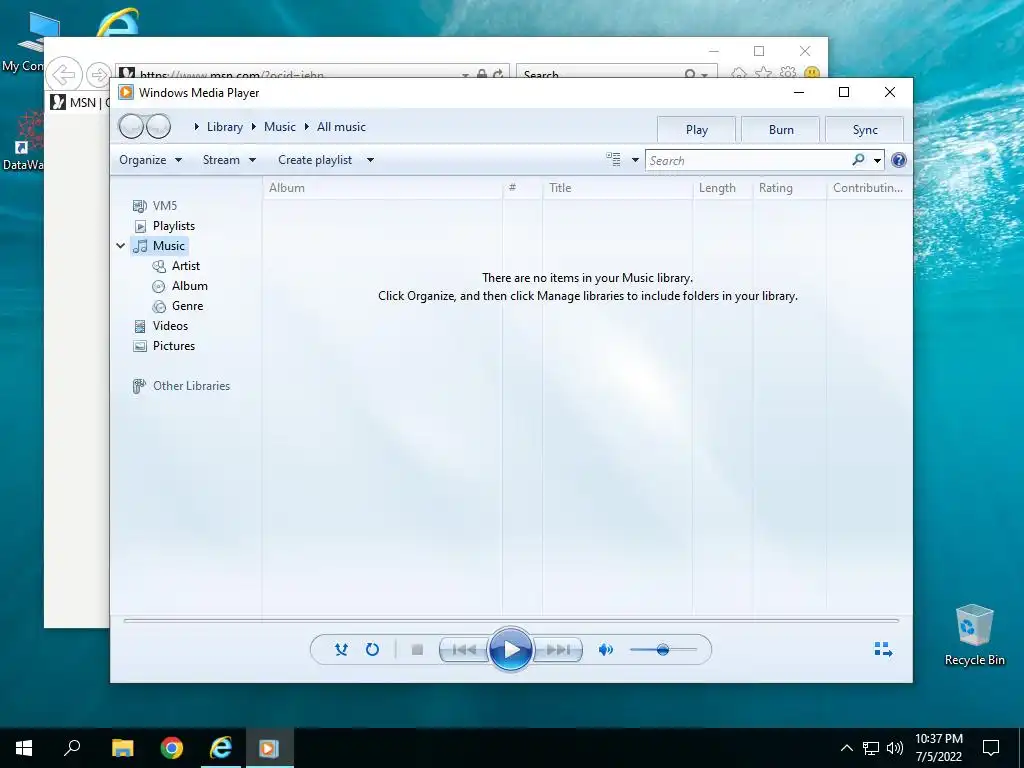Select Genre under Music
This screenshot has height=768, width=1024.
(178, 306)
